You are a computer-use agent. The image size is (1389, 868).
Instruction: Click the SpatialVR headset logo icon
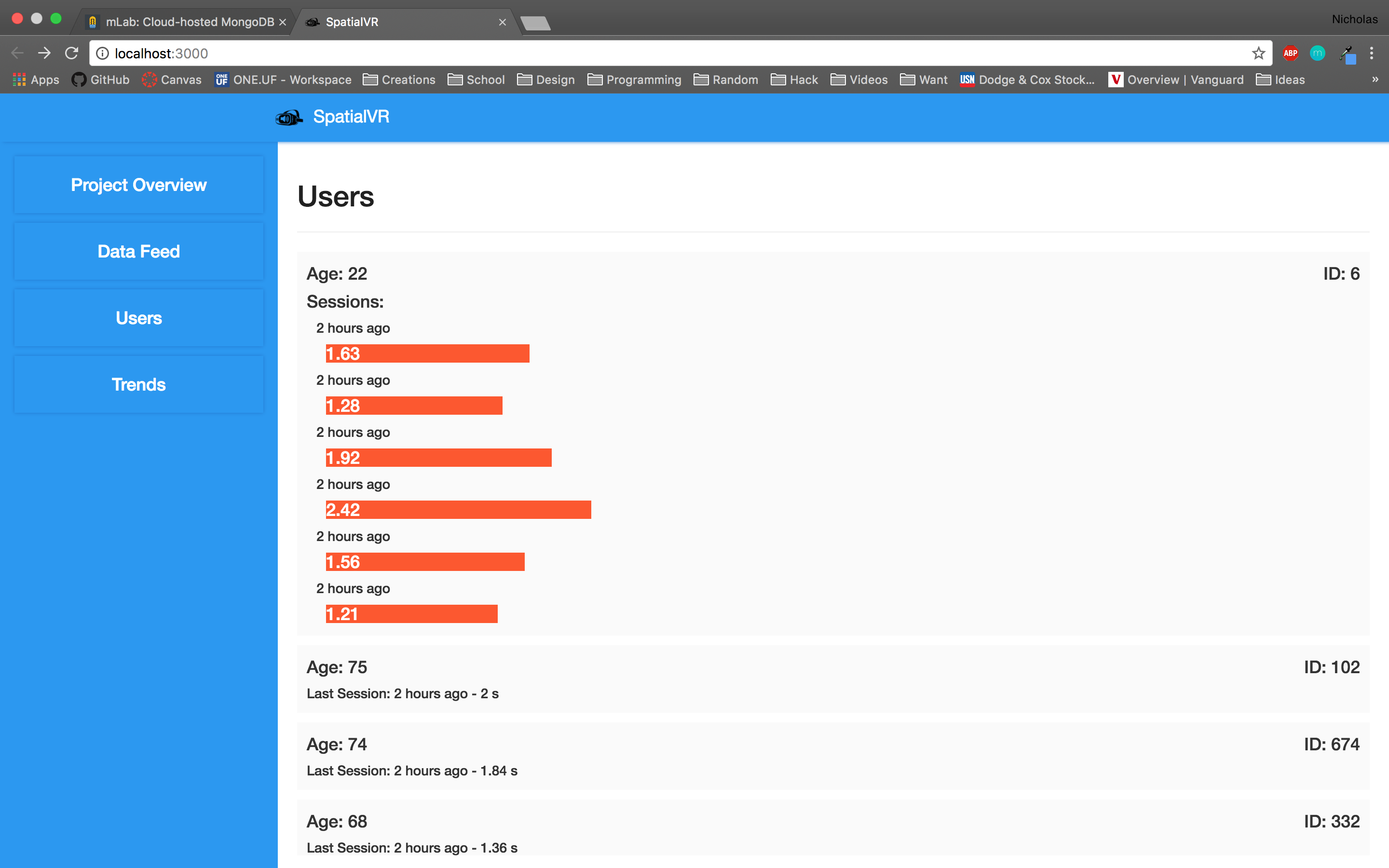(x=289, y=118)
